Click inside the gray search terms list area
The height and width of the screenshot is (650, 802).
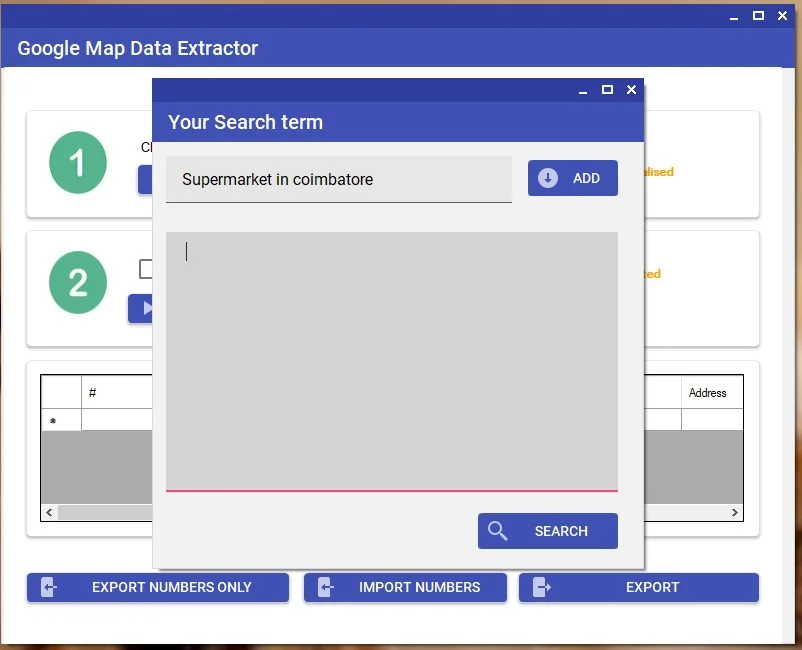coord(391,360)
